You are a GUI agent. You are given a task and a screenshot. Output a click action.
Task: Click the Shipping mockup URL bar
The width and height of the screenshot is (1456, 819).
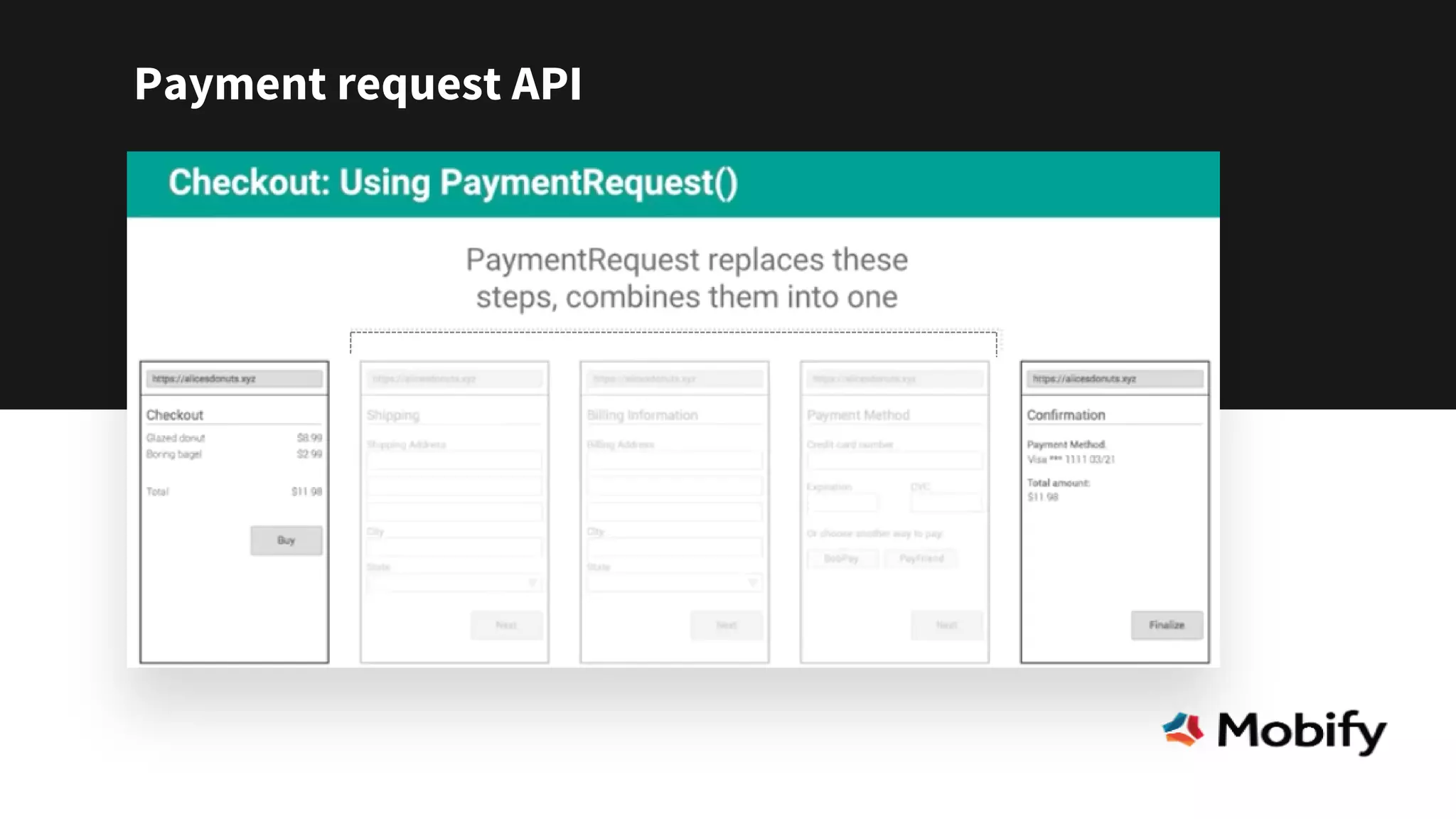click(x=454, y=379)
